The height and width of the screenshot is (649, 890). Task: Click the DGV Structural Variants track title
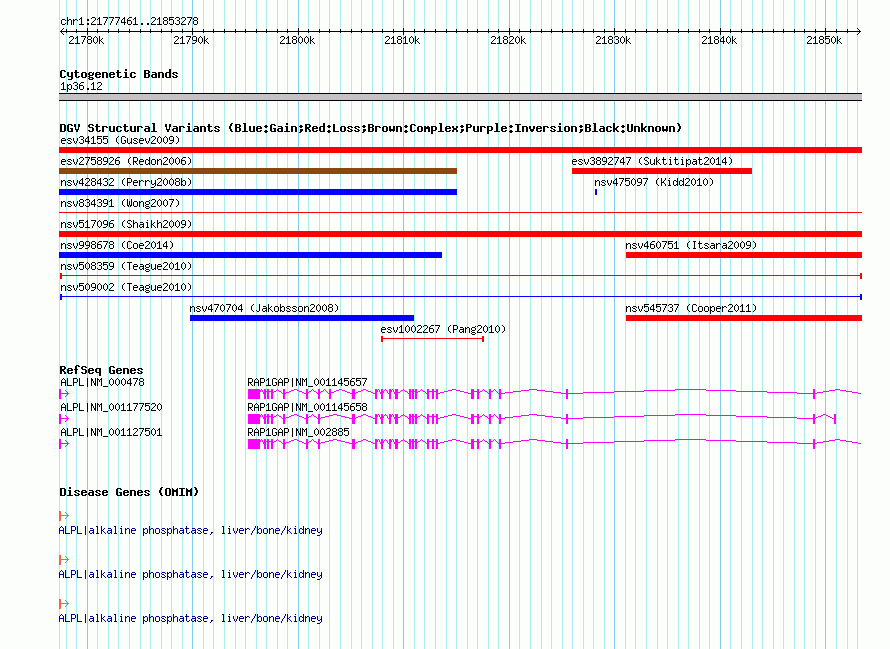click(x=371, y=128)
